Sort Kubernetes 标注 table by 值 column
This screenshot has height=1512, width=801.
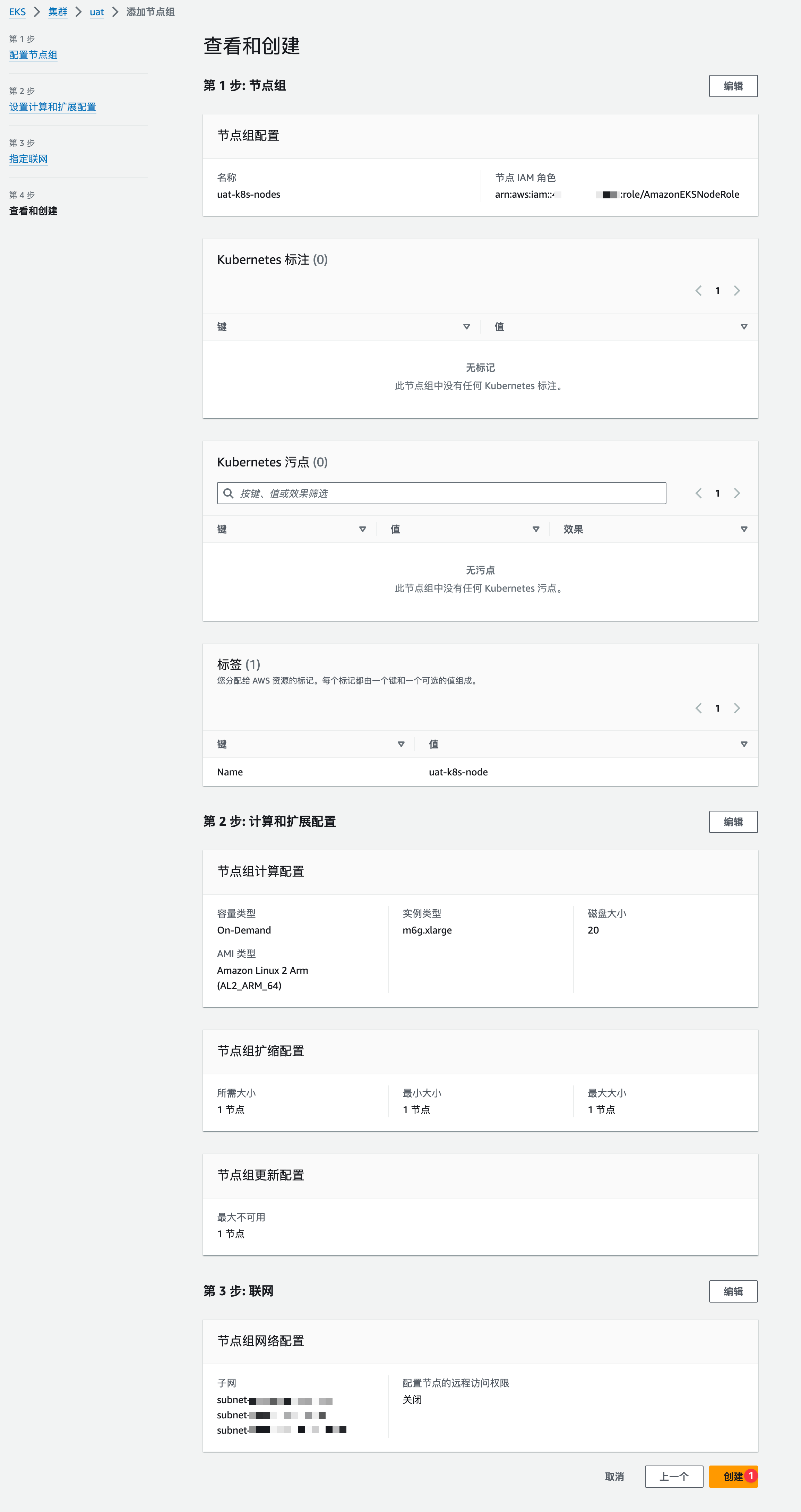tap(744, 327)
